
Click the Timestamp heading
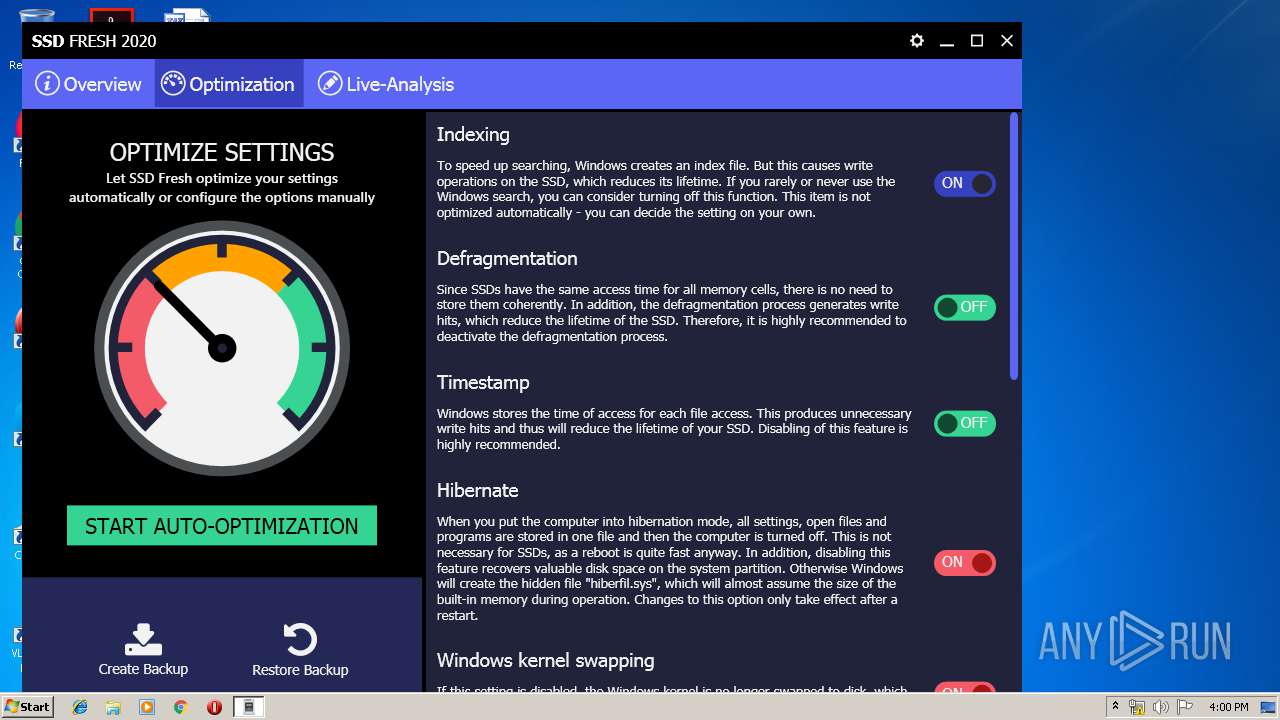click(x=483, y=383)
